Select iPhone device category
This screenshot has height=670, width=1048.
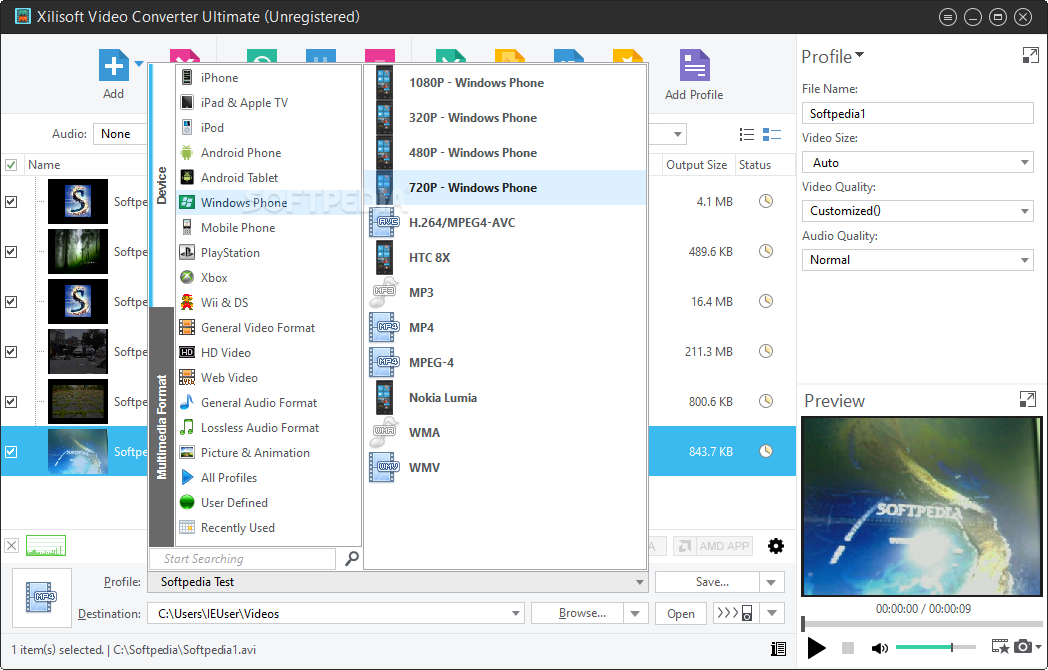coord(268,78)
